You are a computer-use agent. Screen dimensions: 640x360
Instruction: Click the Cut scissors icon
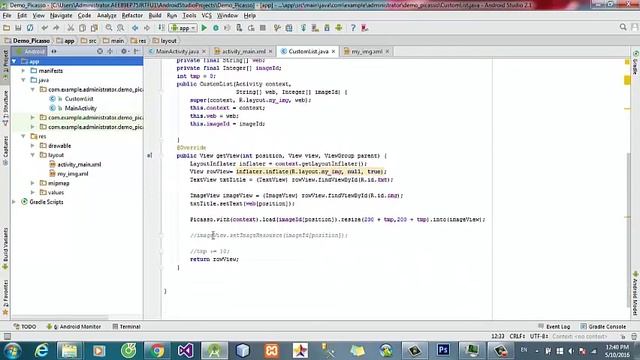(x=70, y=28)
